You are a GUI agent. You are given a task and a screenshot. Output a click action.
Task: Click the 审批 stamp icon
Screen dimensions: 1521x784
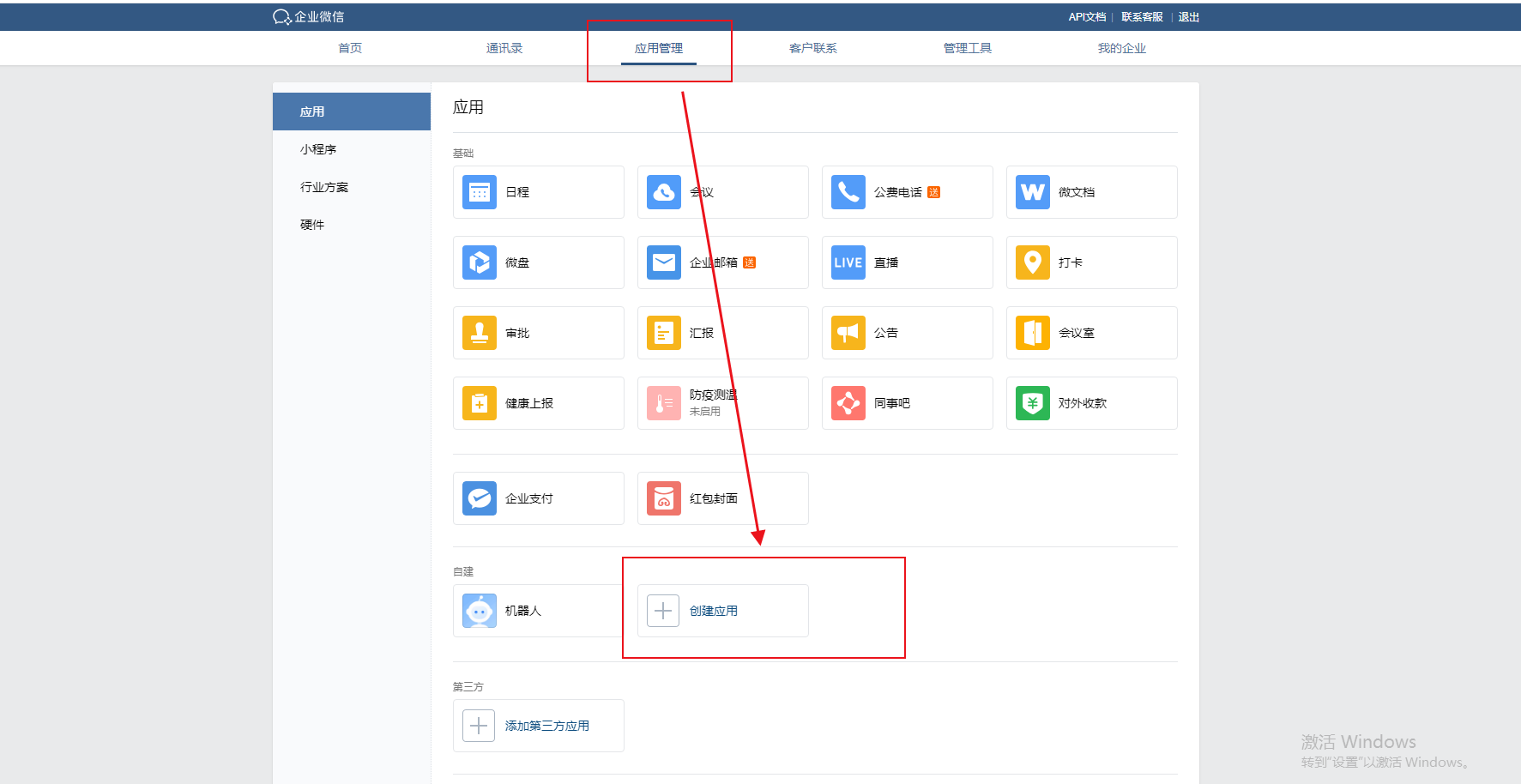coord(480,333)
